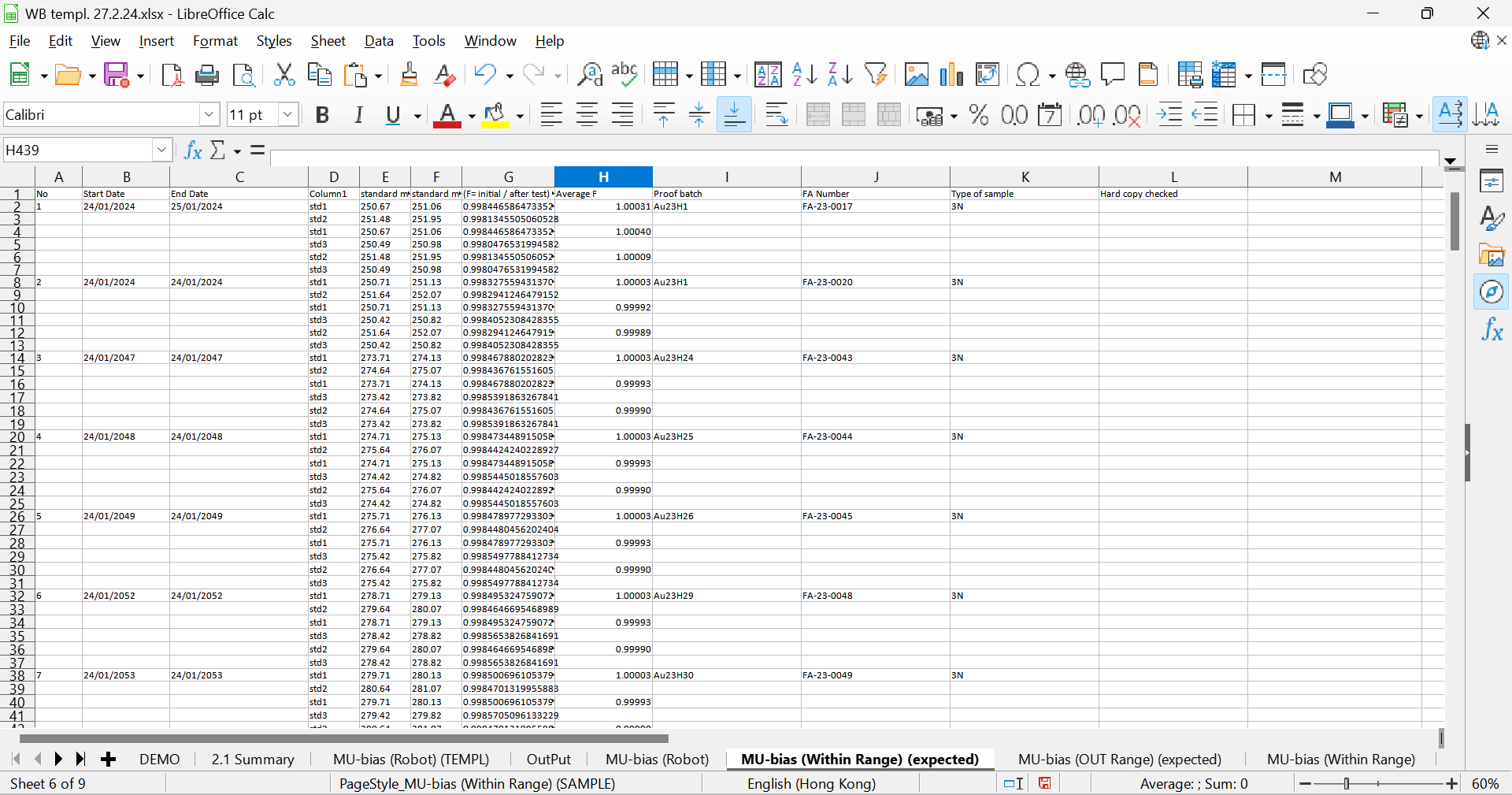Apply yellow background highlight color

coord(495,115)
